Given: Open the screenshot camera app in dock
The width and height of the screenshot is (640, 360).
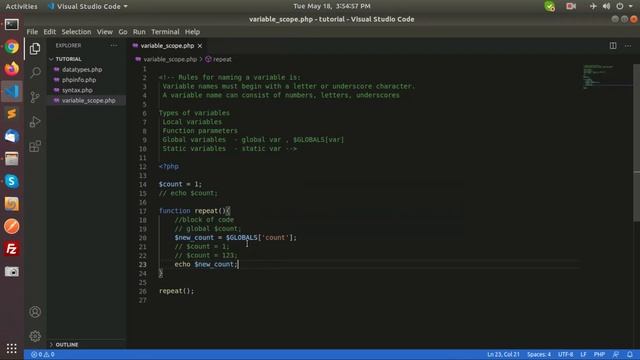Looking at the screenshot, I should (11, 271).
